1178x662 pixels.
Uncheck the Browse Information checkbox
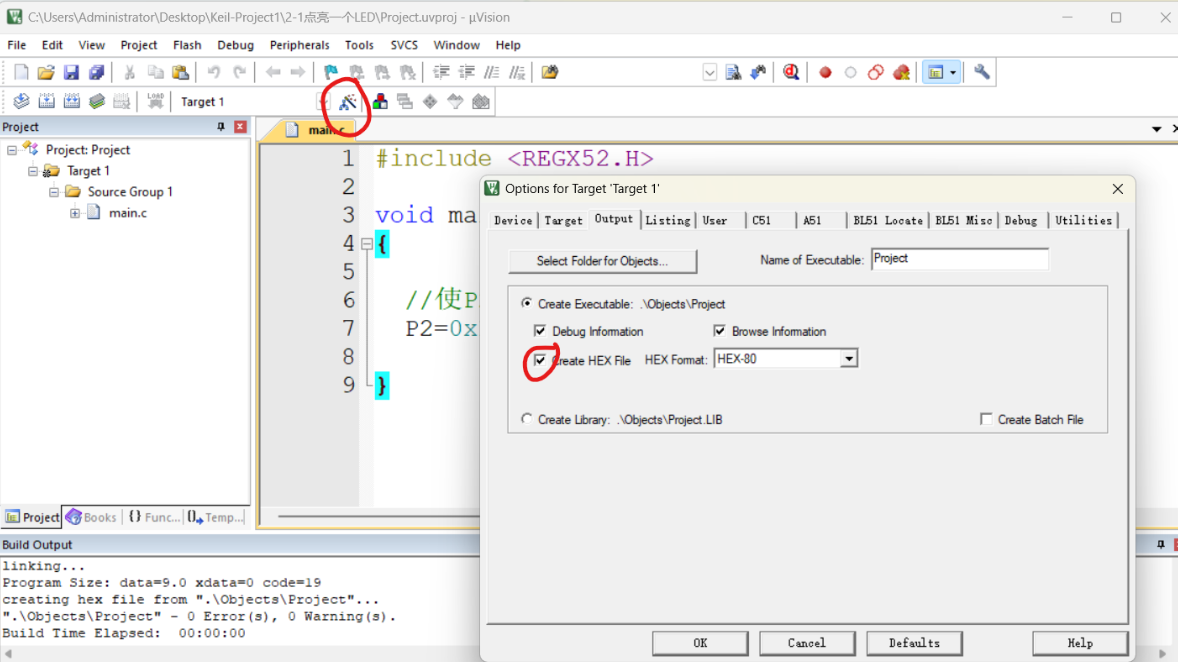click(719, 331)
